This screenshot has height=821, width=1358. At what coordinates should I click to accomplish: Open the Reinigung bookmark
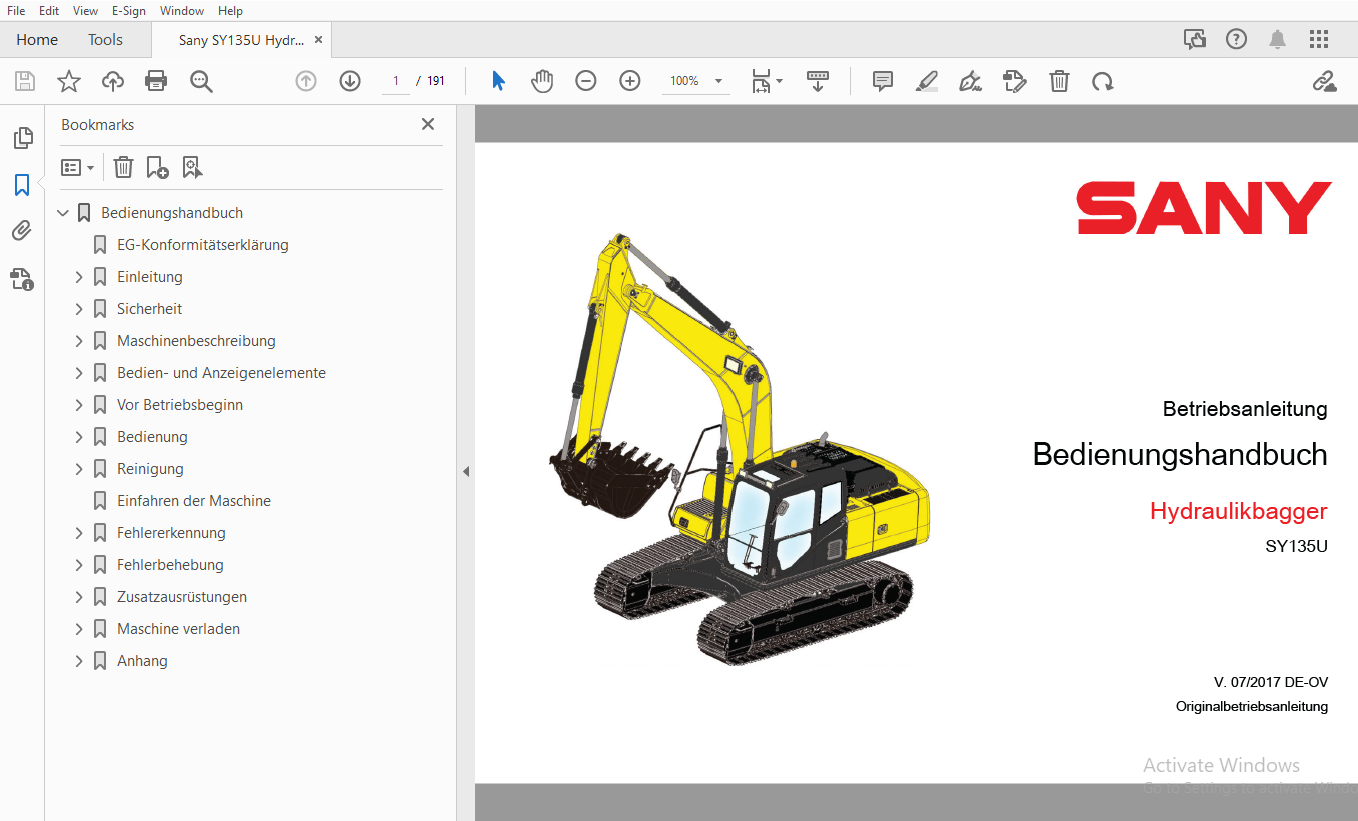150,469
